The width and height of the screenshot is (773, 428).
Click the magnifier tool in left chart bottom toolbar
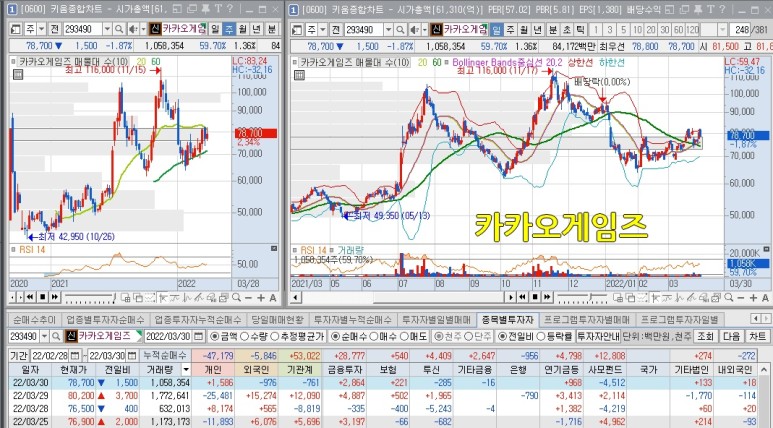click(237, 297)
